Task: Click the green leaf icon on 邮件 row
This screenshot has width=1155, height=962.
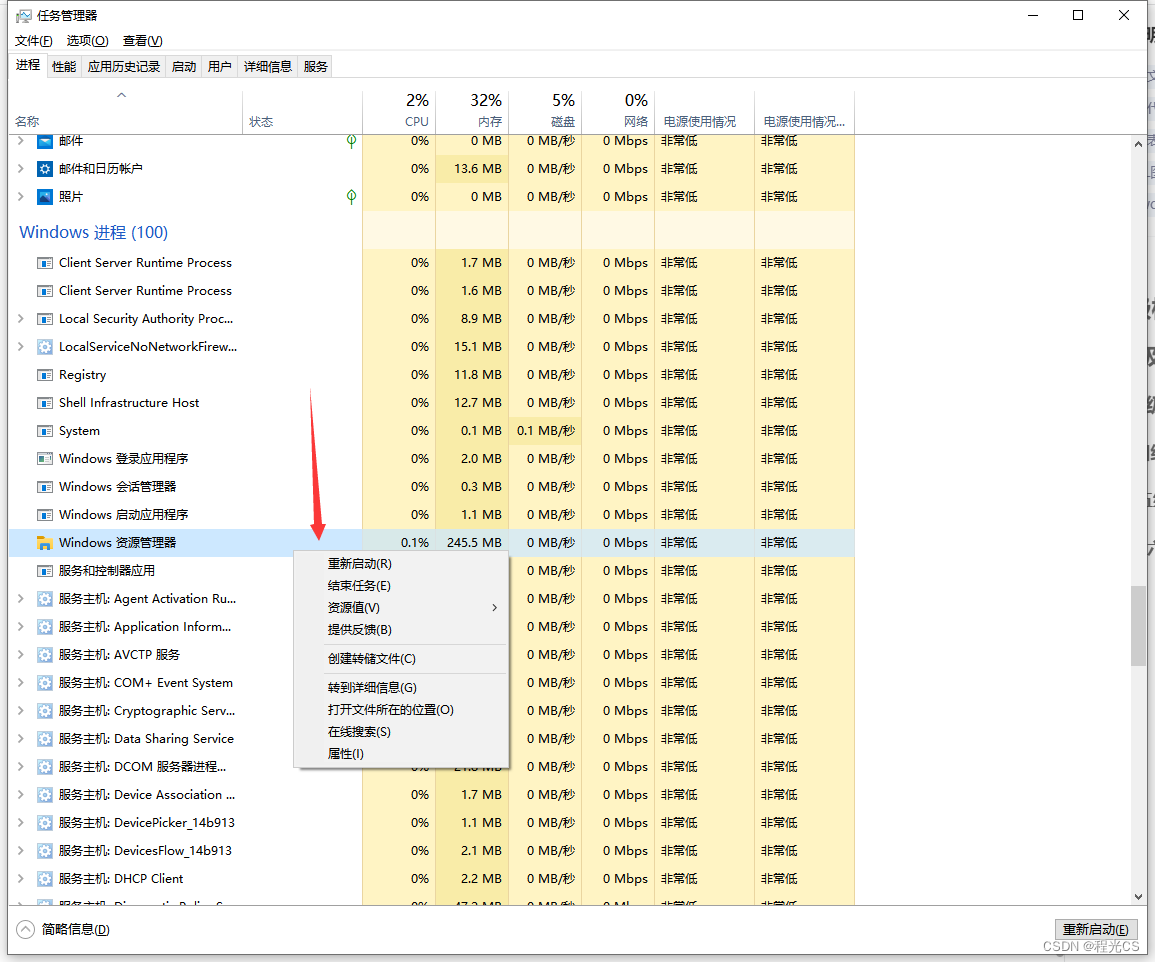Action: click(351, 141)
